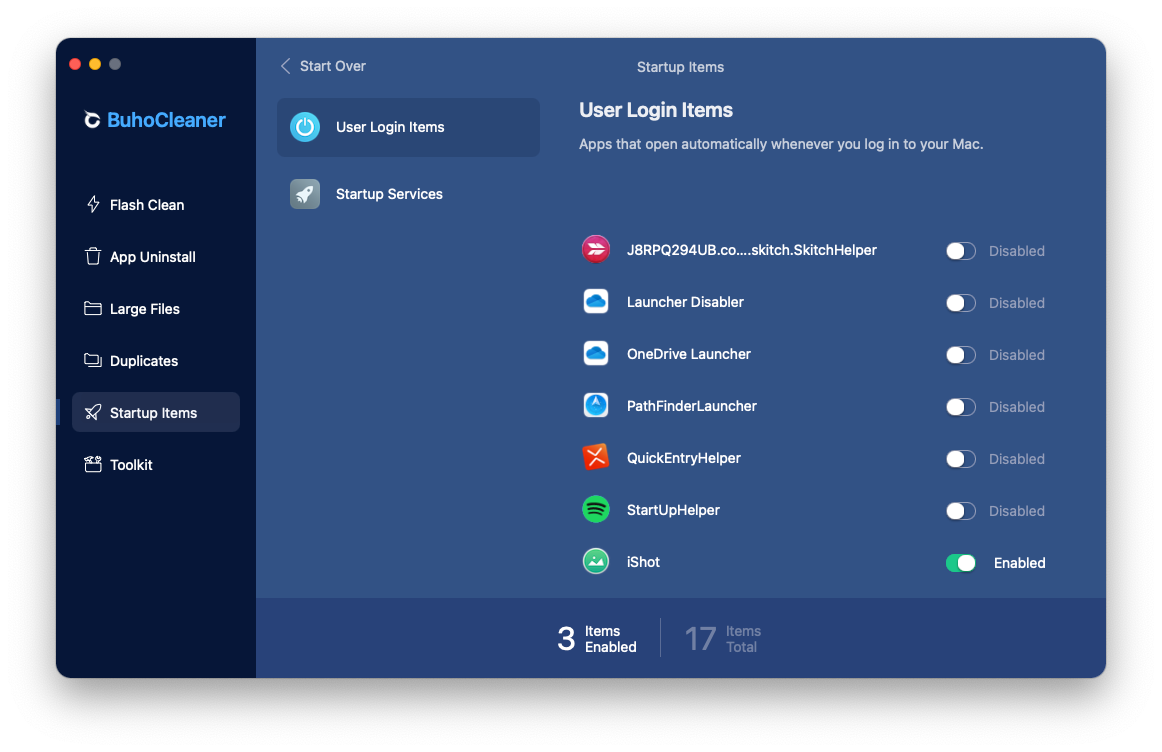Screen dimensions: 1162x752
Task: Click the Startup Services rocket icon
Action: pos(305,194)
